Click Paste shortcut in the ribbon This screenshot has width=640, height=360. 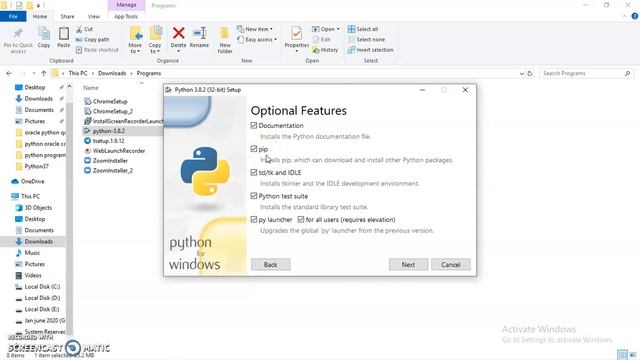pyautogui.click(x=97, y=50)
